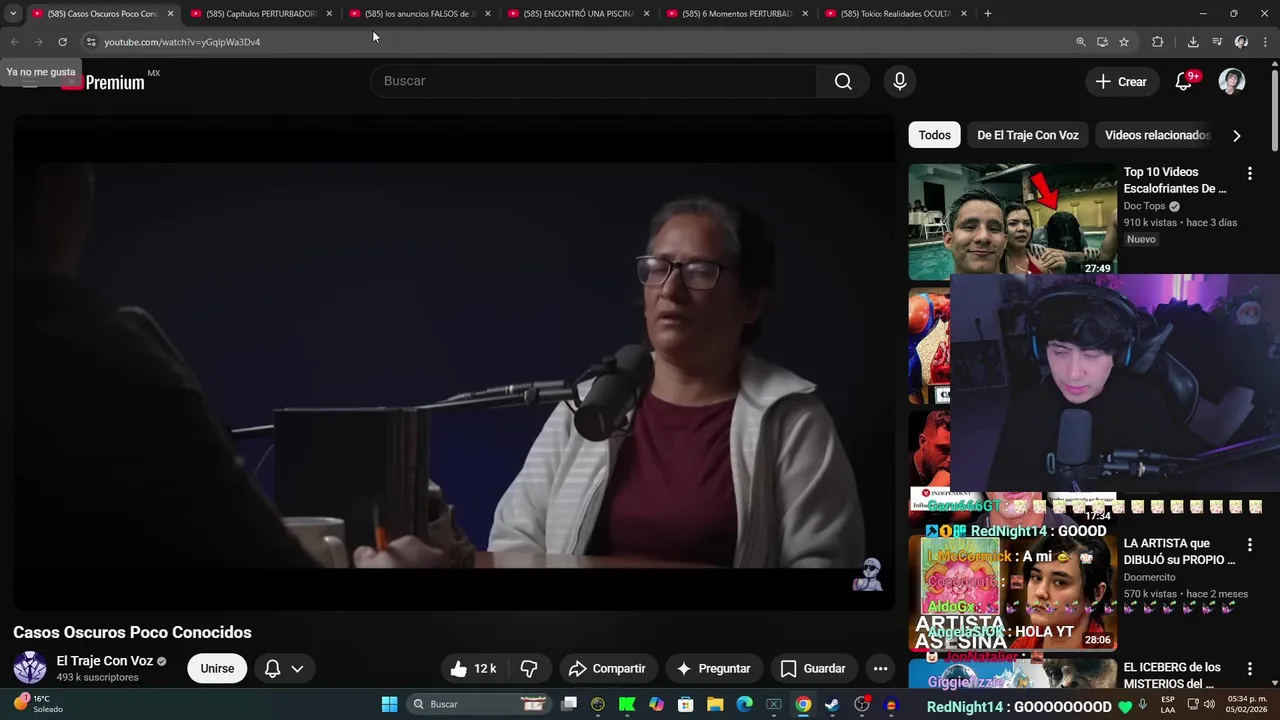Select the Todos filter chip
This screenshot has height=720, width=1280.
tap(935, 135)
